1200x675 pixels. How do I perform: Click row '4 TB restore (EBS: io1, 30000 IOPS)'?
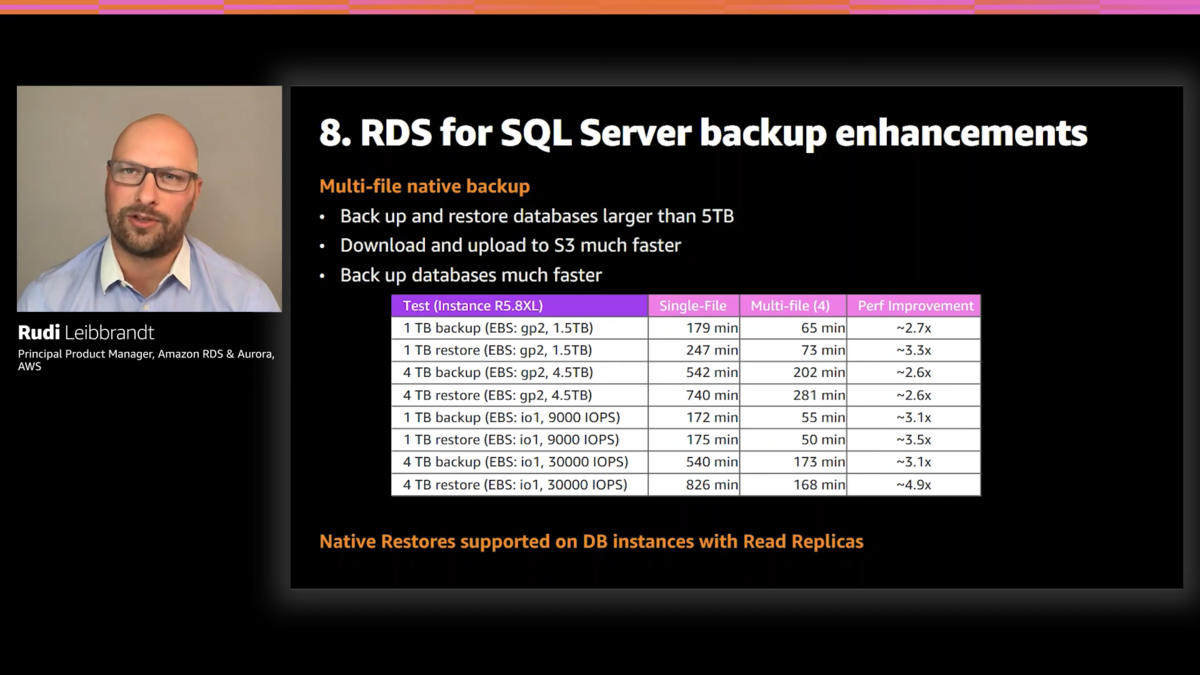click(x=686, y=484)
